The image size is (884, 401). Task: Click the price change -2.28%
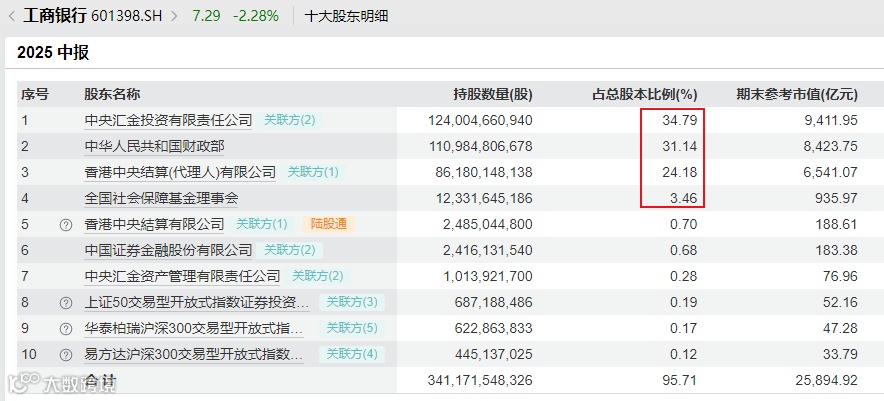(256, 16)
